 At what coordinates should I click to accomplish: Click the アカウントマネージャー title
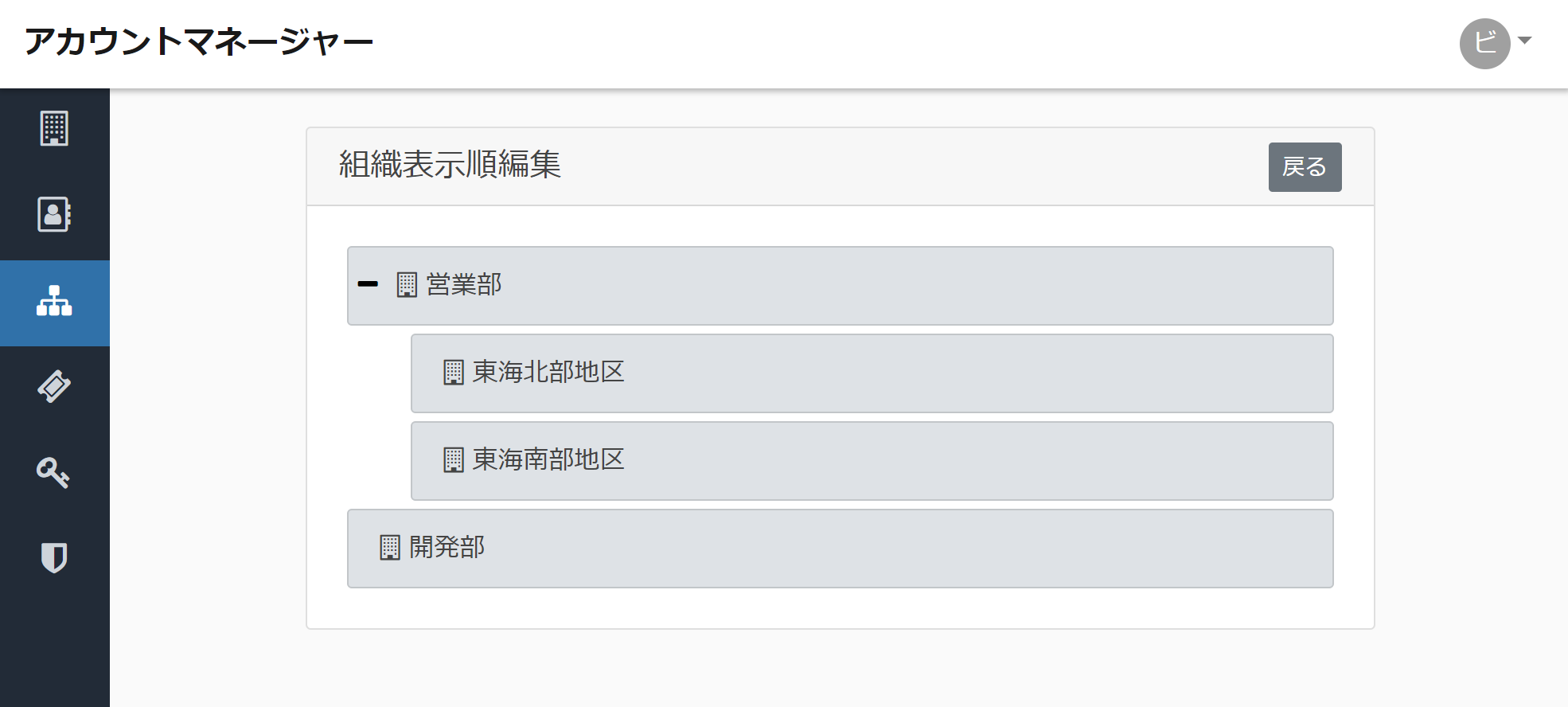click(x=198, y=42)
